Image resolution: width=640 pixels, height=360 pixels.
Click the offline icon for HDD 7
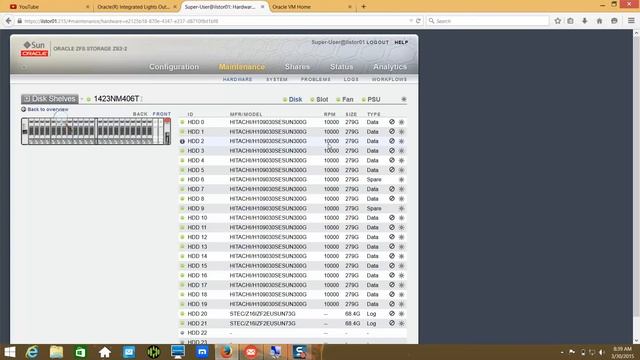(x=391, y=189)
